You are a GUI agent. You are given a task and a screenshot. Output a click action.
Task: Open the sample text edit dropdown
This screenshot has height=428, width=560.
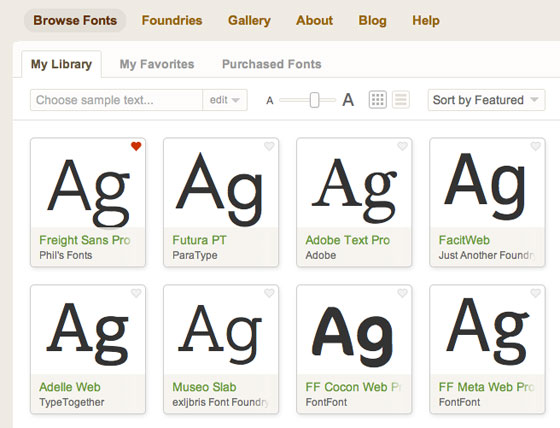coord(225,100)
